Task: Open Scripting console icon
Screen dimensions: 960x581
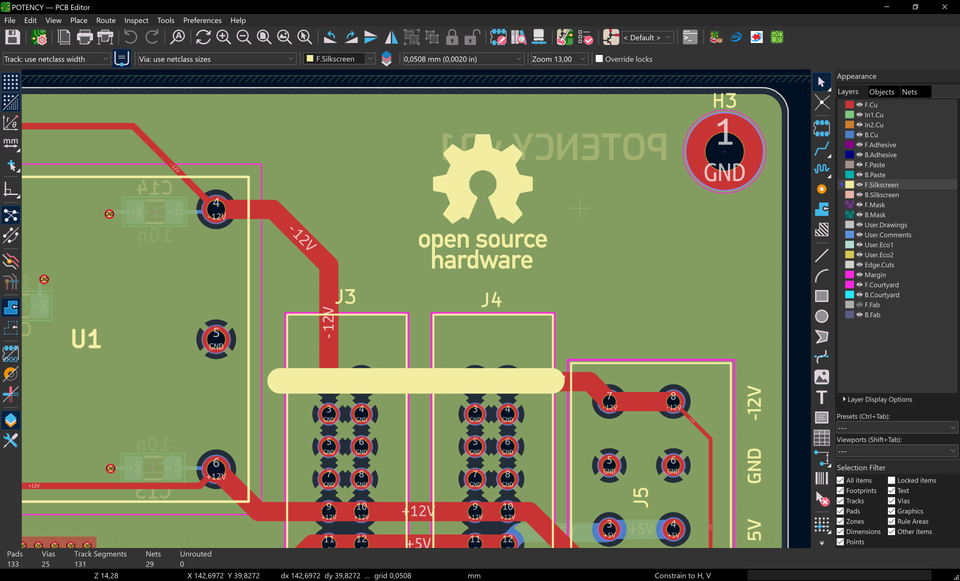Action: click(690, 37)
